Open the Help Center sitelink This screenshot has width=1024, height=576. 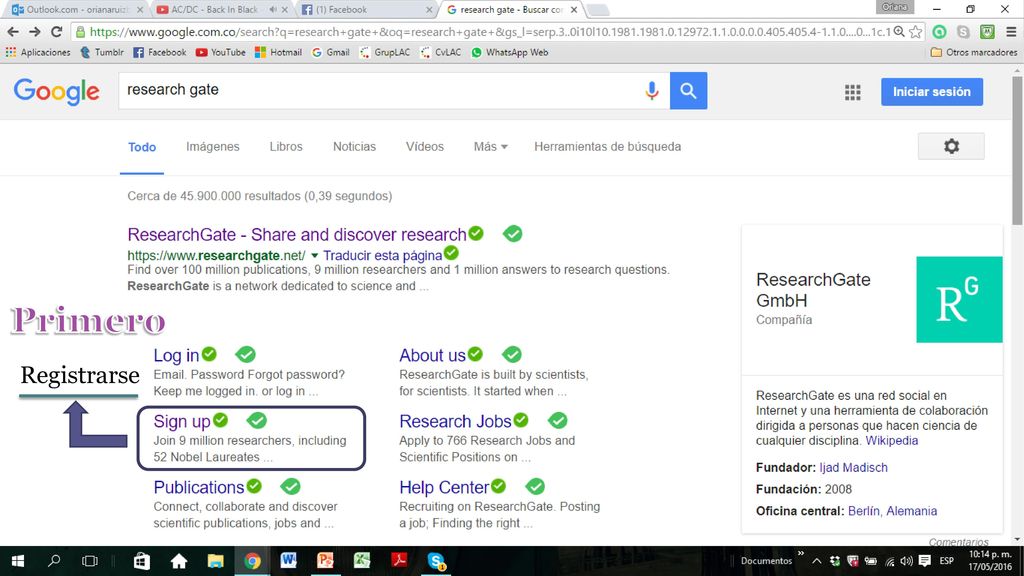coord(444,487)
